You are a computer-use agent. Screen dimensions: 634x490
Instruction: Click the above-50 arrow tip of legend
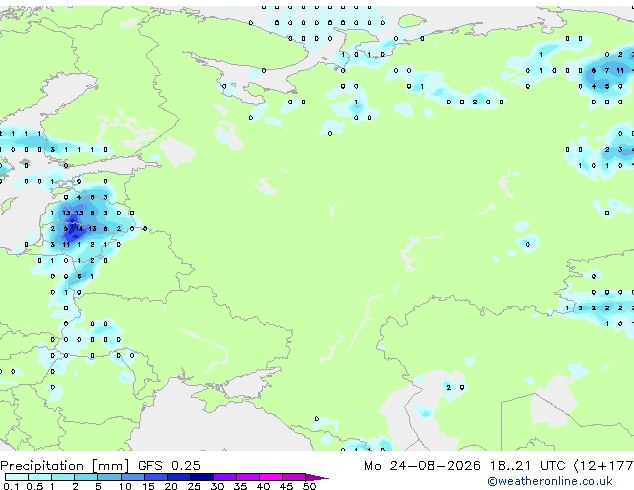317,477
